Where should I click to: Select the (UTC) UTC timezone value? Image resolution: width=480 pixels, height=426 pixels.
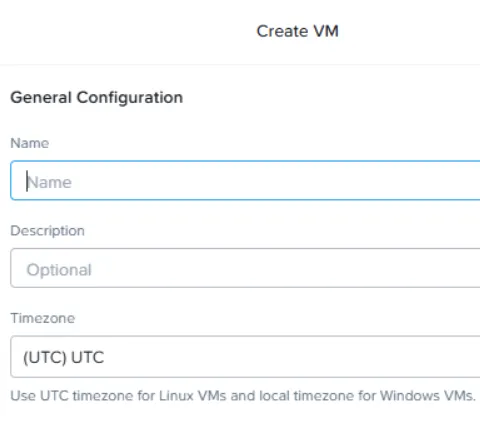click(64, 357)
